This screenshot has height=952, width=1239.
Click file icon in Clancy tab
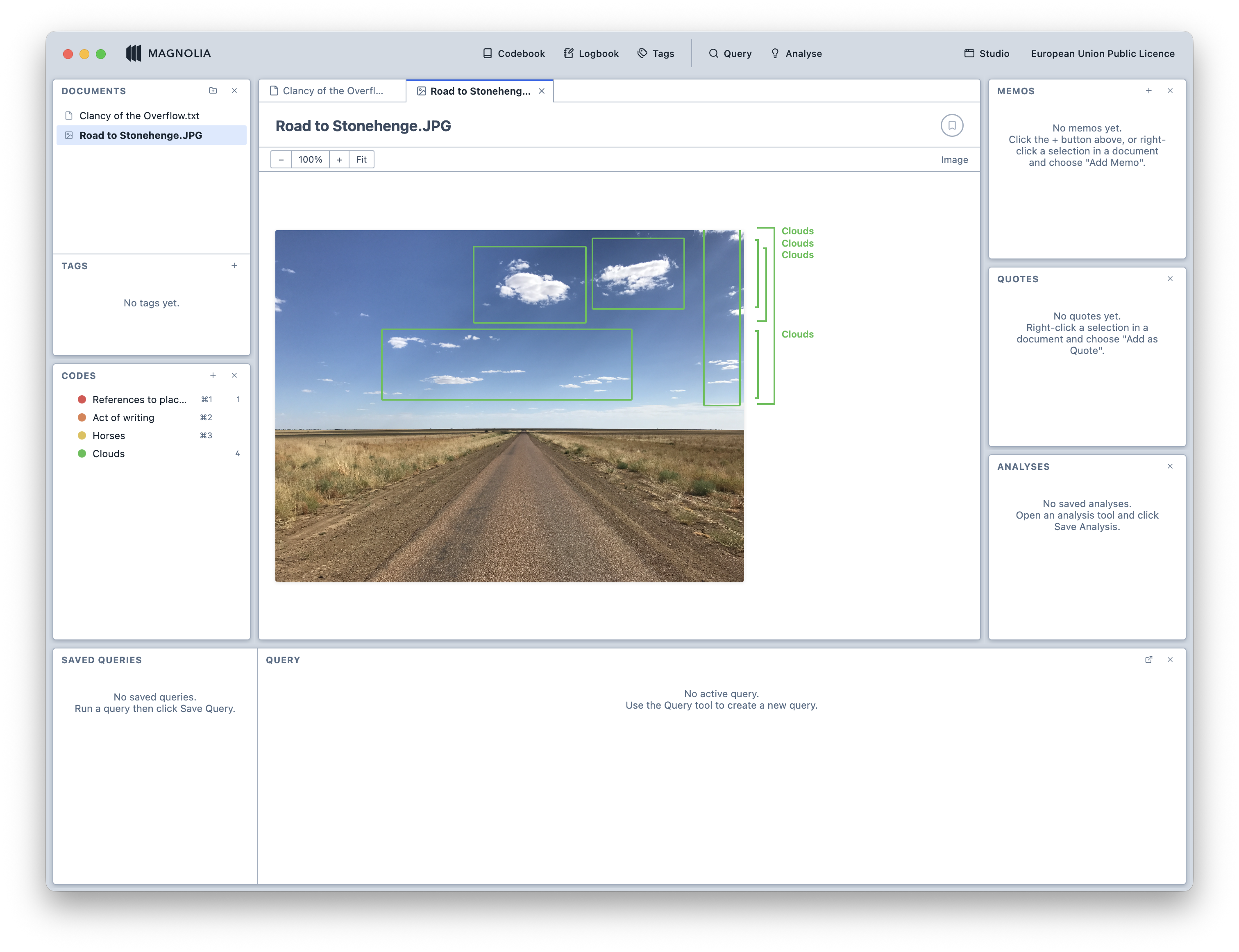274,91
